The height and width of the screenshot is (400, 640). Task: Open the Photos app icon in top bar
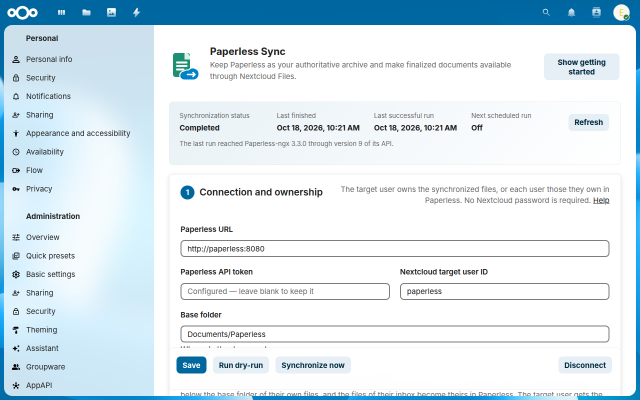click(111, 13)
